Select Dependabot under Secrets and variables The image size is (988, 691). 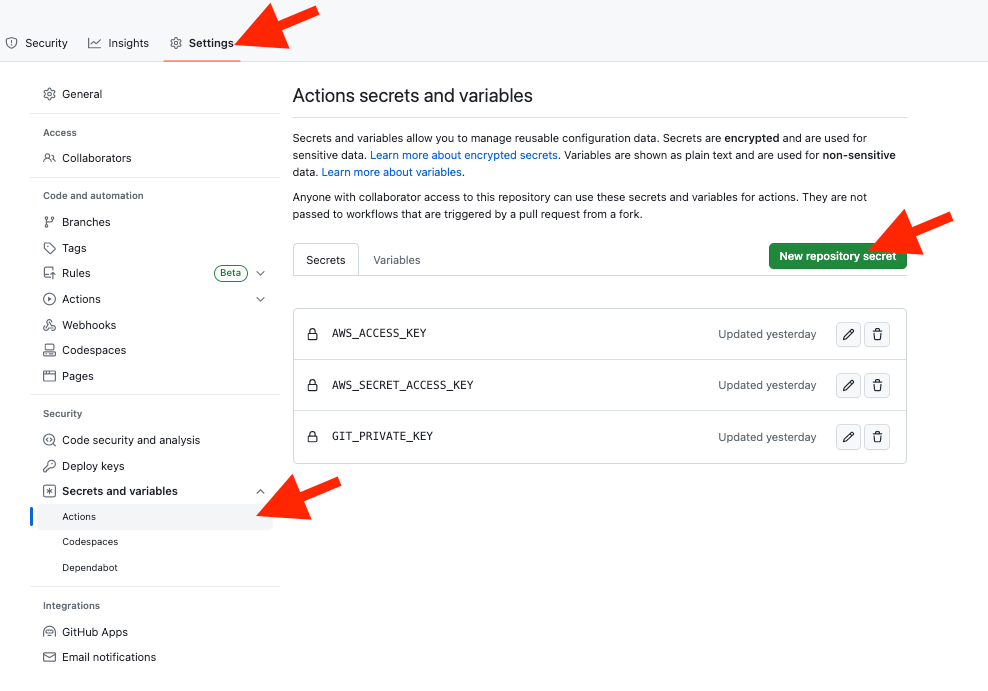coord(88,567)
